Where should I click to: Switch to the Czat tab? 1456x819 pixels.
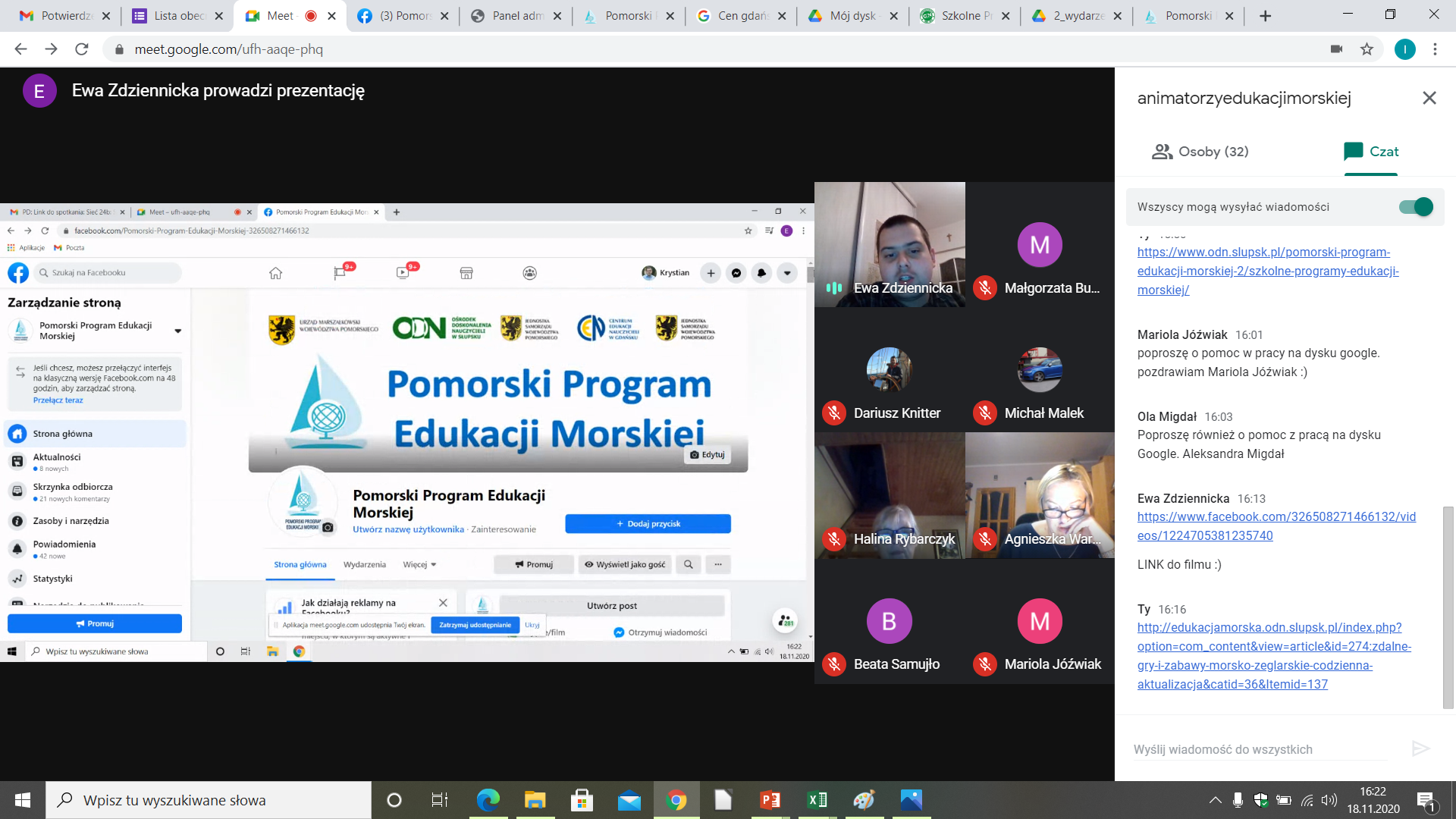click(1371, 152)
